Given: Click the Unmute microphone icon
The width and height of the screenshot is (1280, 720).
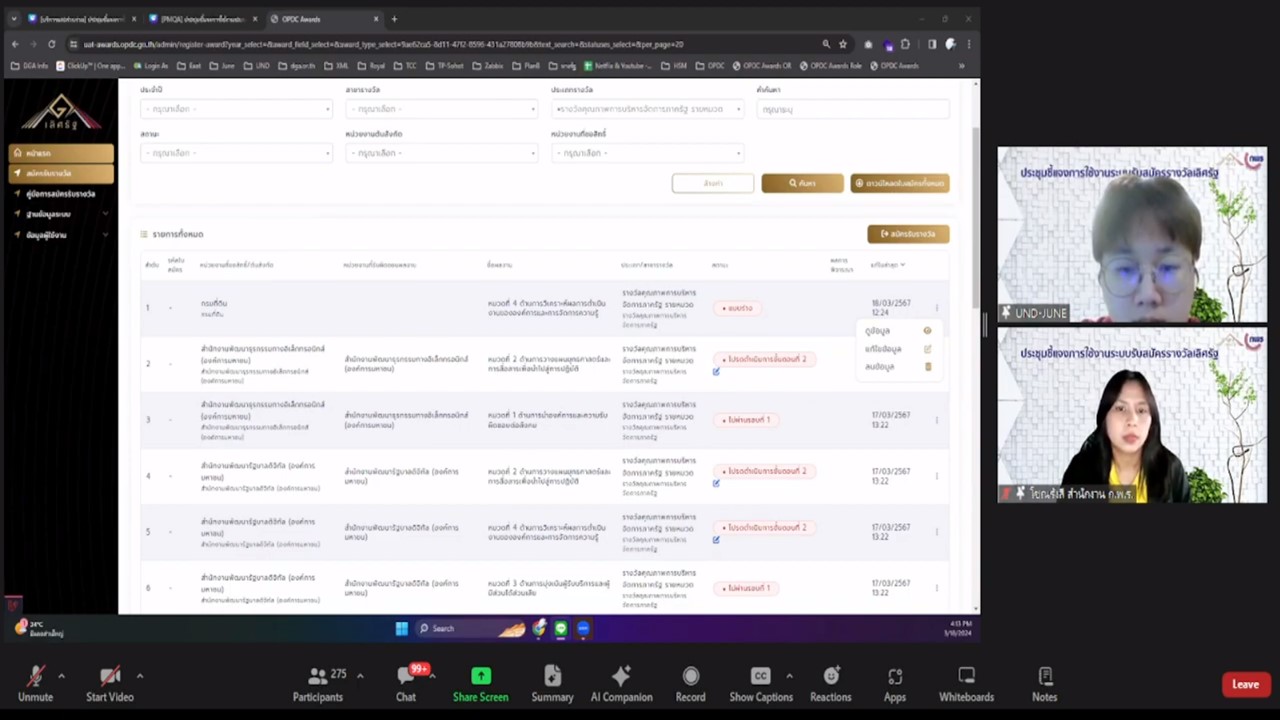Looking at the screenshot, I should [x=35, y=677].
